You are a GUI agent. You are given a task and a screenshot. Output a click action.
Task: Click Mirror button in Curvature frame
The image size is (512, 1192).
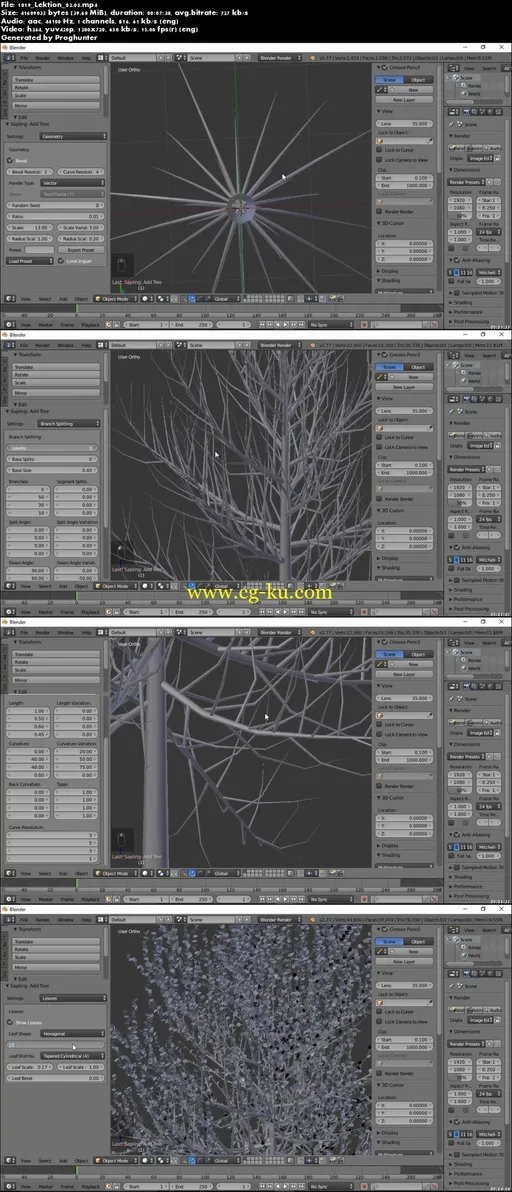tap(55, 679)
